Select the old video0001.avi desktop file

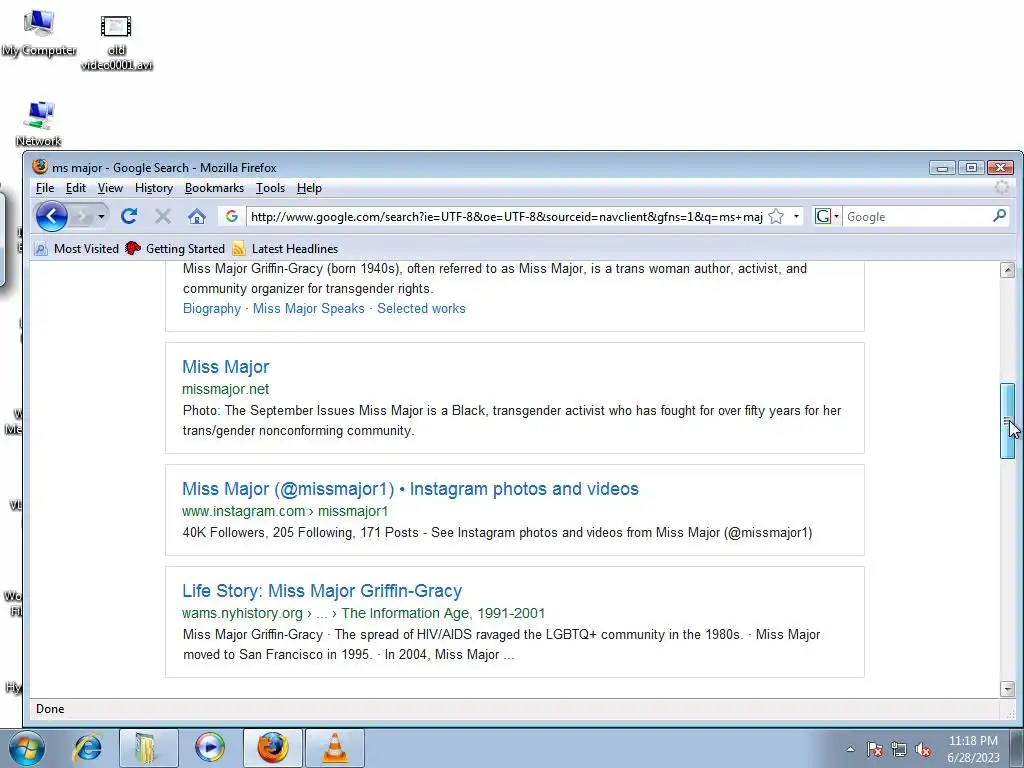tap(116, 42)
